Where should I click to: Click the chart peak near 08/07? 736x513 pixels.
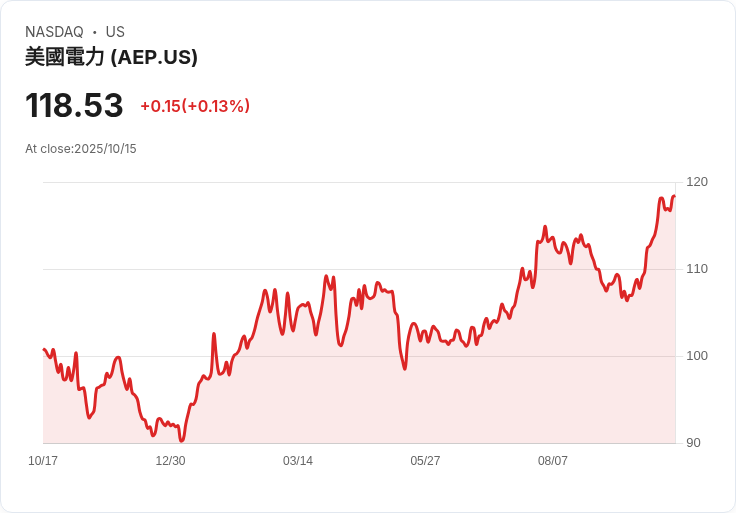545,227
